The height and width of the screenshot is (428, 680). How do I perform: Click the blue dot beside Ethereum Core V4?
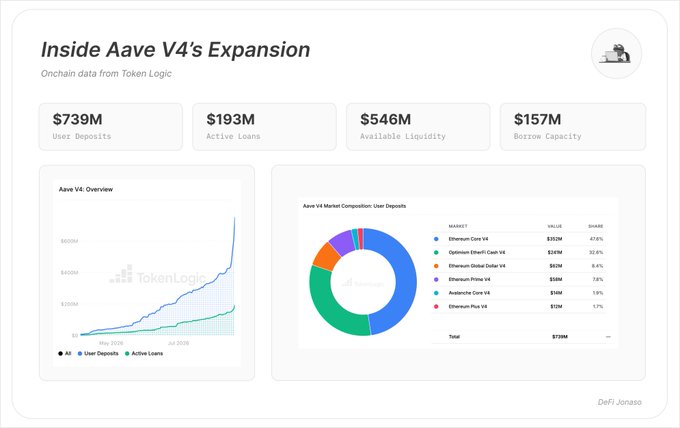pyautogui.click(x=436, y=239)
